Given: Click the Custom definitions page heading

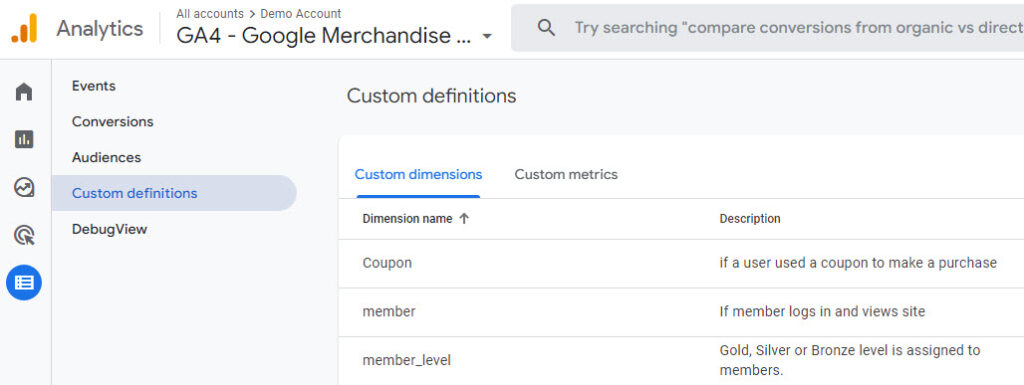Looking at the screenshot, I should (x=432, y=96).
